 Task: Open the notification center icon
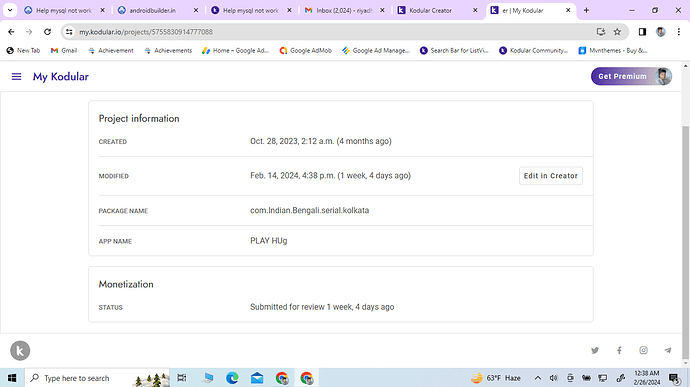click(x=674, y=378)
